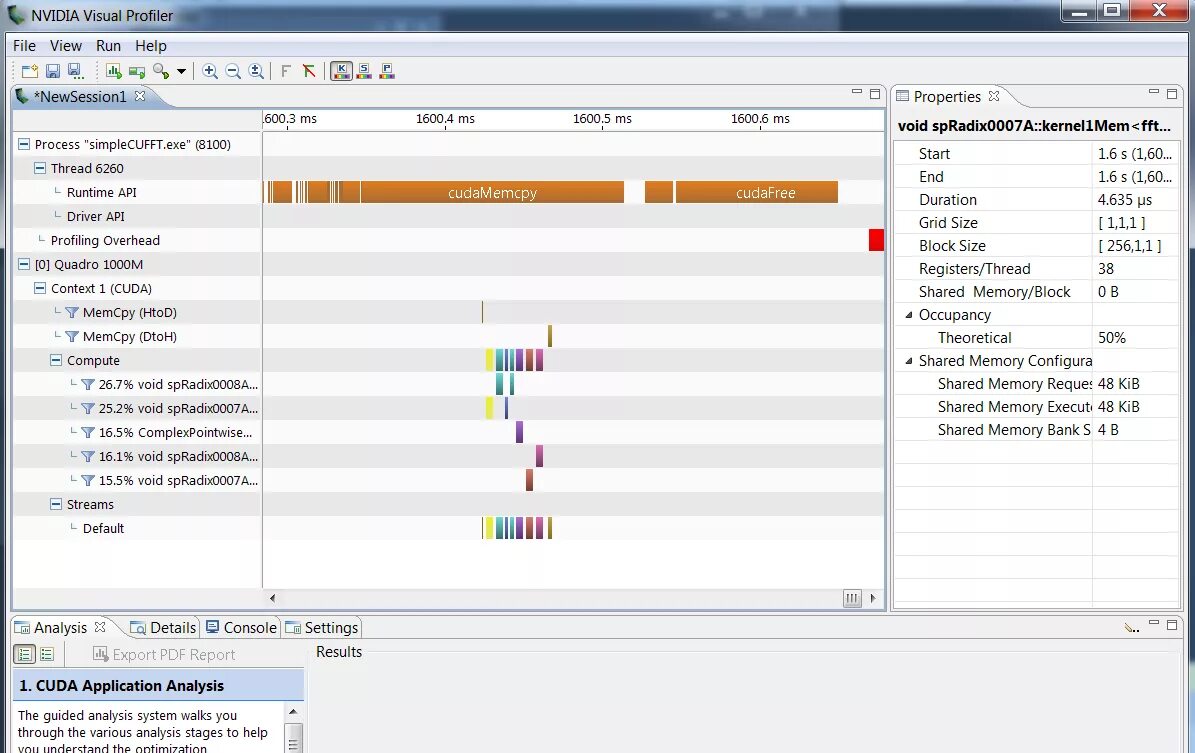Click filter icon on MemCpy (DtoH) row
The height and width of the screenshot is (753, 1195).
[x=72, y=337]
